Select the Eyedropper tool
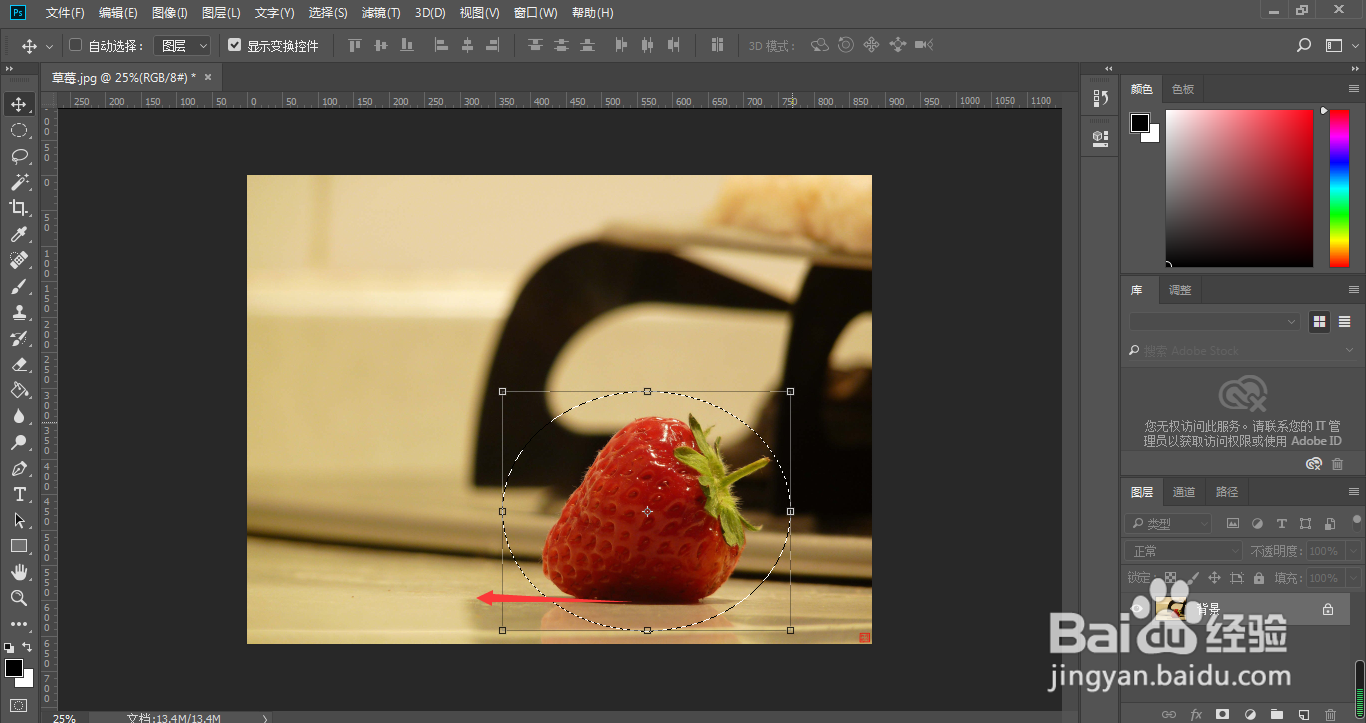 click(19, 234)
